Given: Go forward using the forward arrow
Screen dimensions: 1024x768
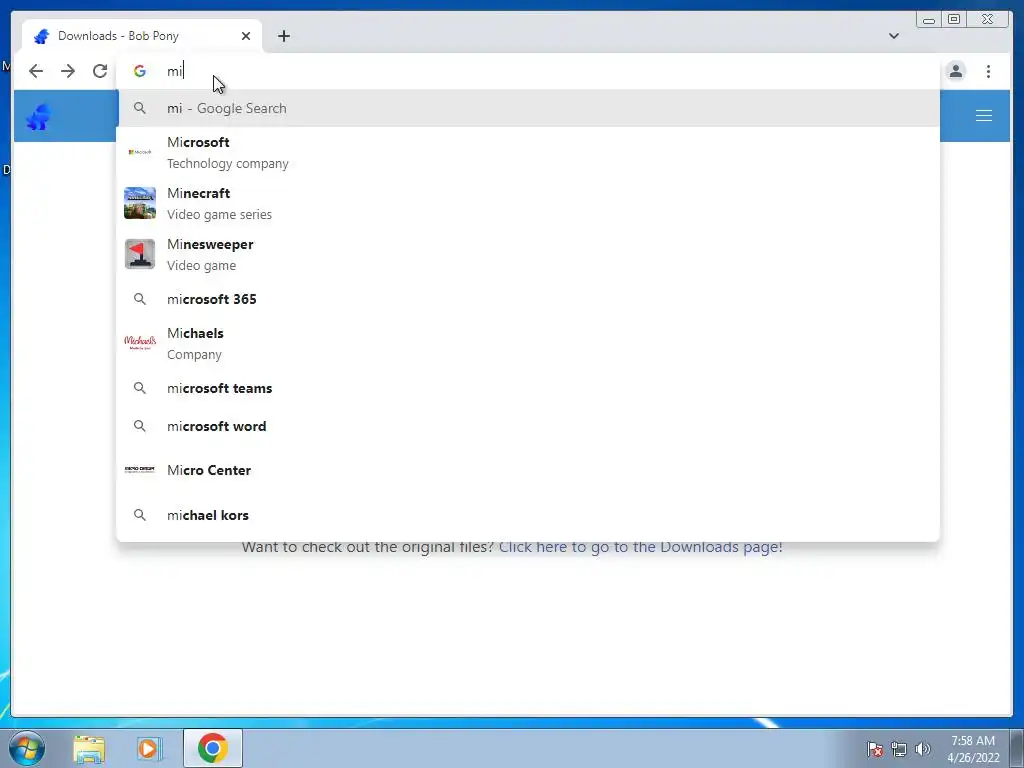Looking at the screenshot, I should (68, 71).
